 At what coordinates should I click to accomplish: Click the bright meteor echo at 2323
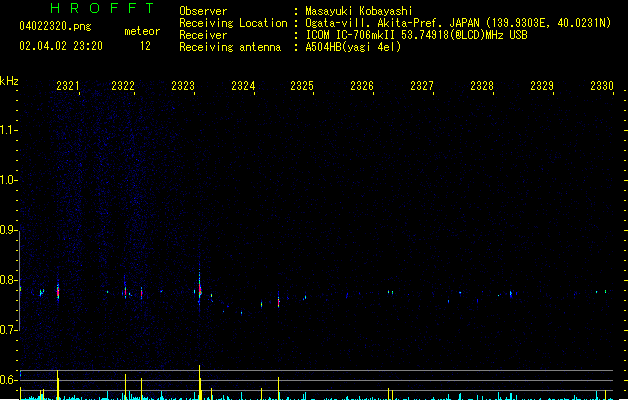pos(200,288)
